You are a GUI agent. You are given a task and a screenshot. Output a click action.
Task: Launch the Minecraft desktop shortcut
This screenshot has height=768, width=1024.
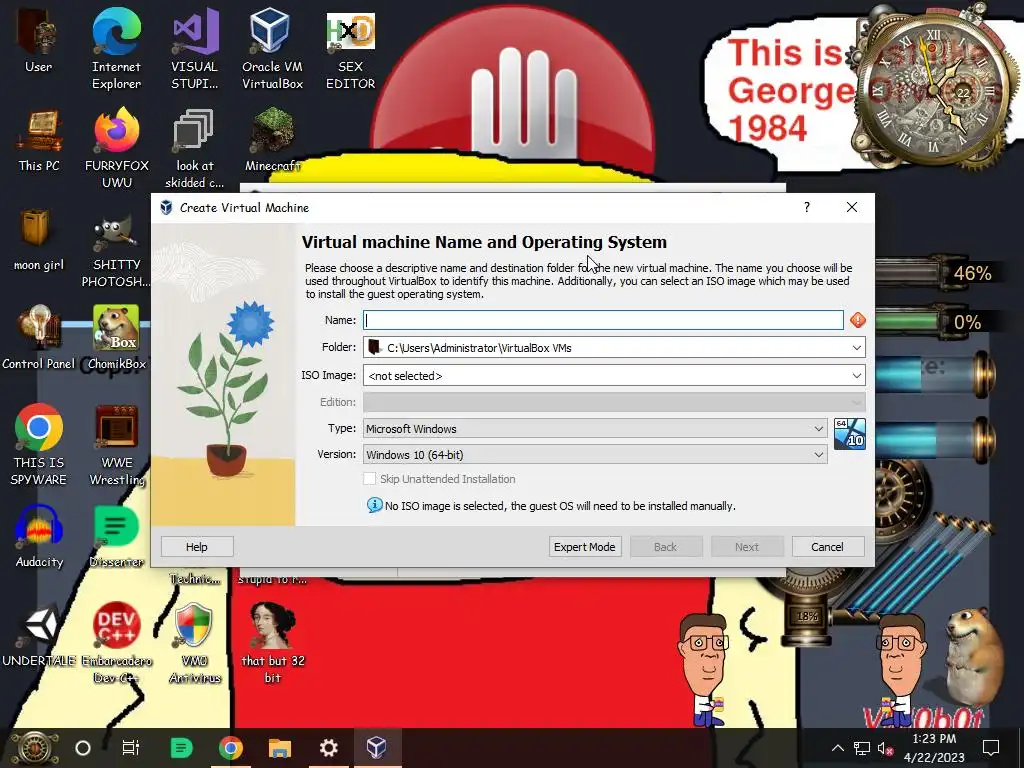coord(272,140)
